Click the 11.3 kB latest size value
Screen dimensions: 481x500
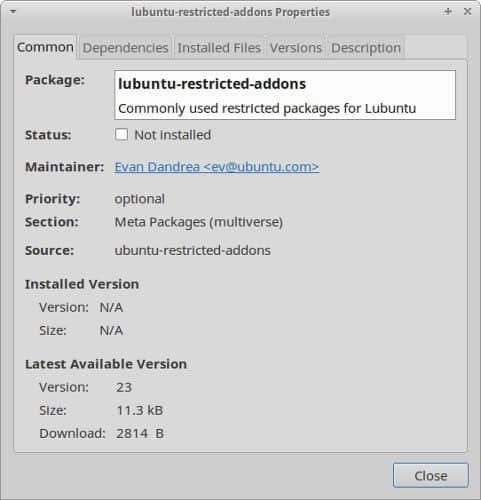point(140,410)
